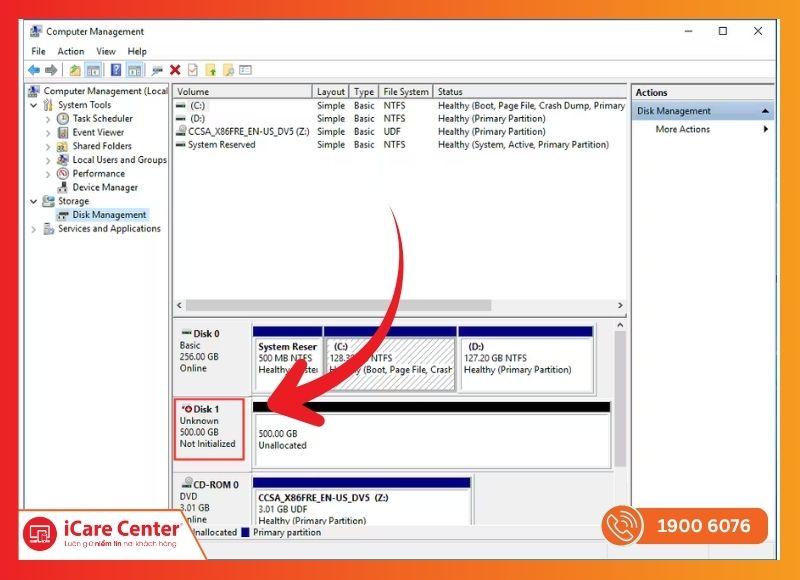The height and width of the screenshot is (580, 800).
Task: Click the Forward arrow toolbar icon
Action: pos(50,70)
